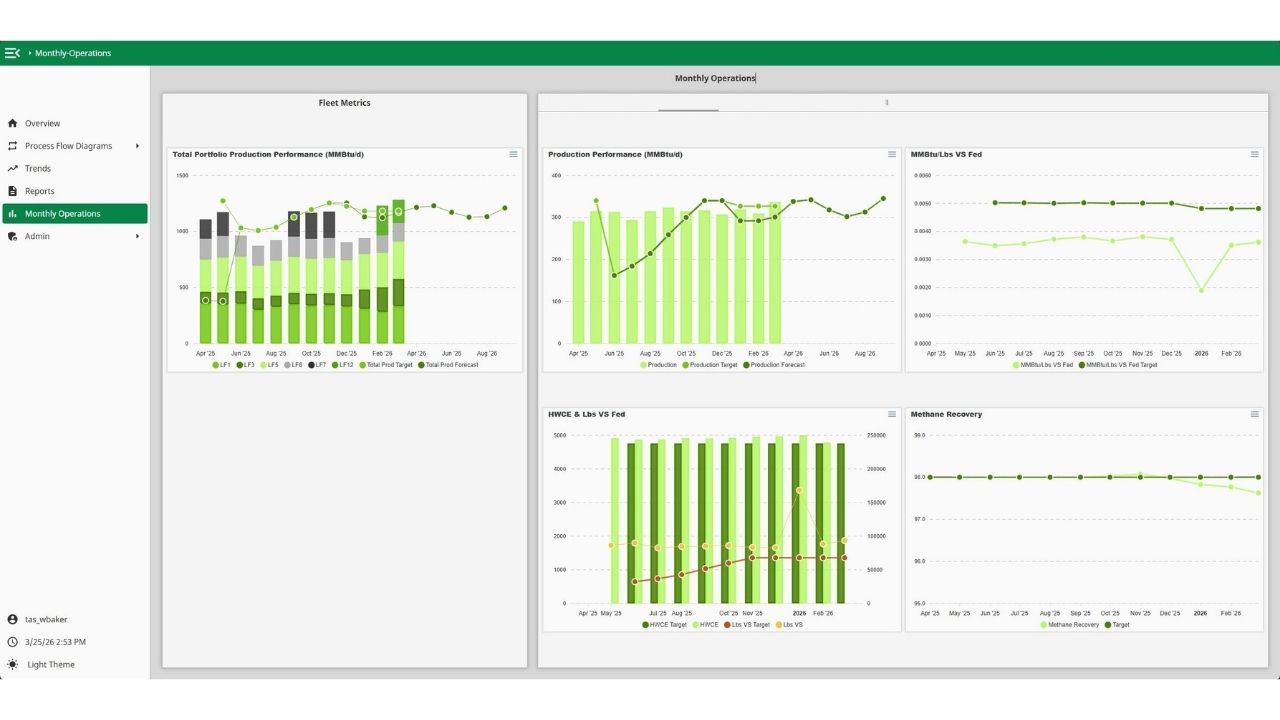
Task: Click the Reports document icon
Action: [x=13, y=191]
